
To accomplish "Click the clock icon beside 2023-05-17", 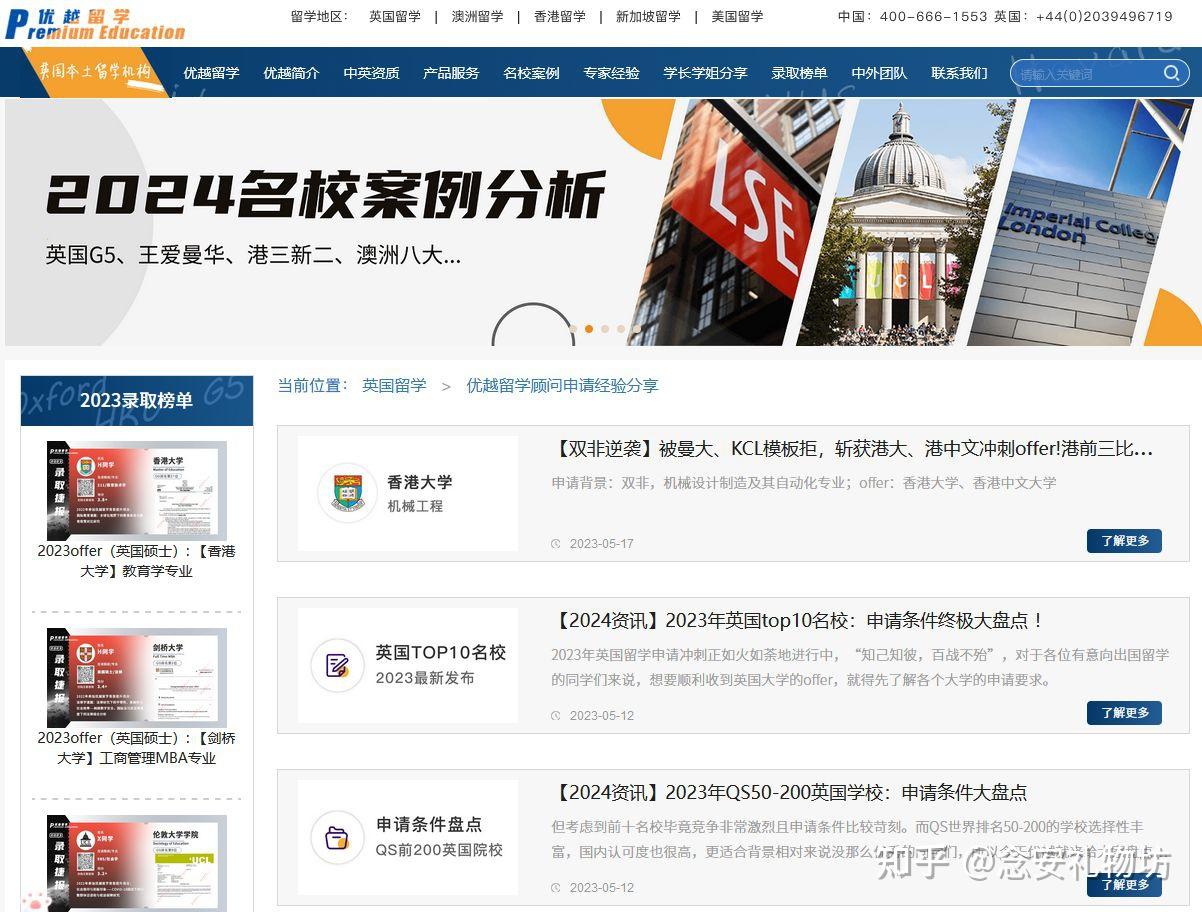I will [556, 544].
